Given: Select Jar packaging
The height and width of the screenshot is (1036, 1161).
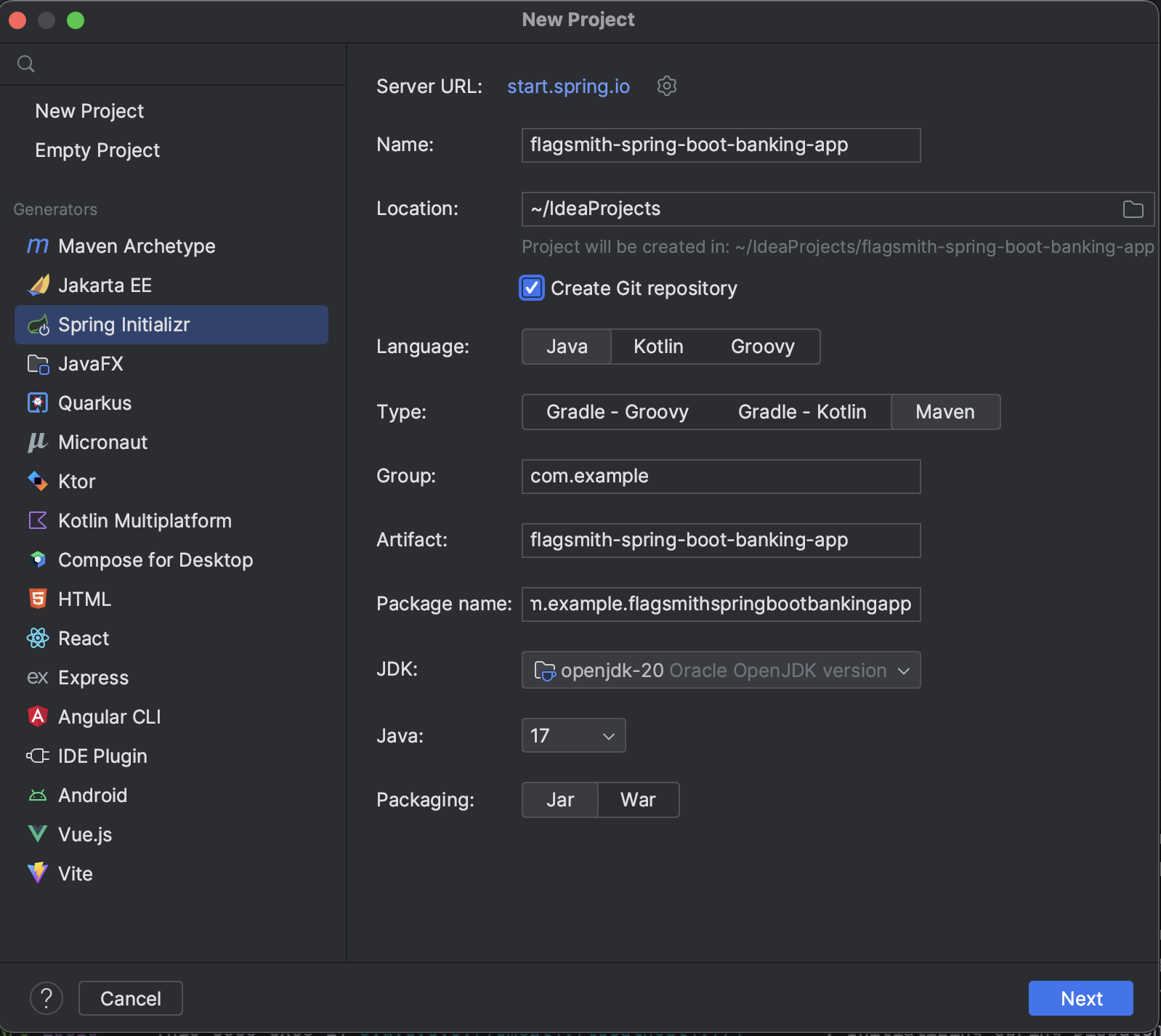Looking at the screenshot, I should [560, 800].
